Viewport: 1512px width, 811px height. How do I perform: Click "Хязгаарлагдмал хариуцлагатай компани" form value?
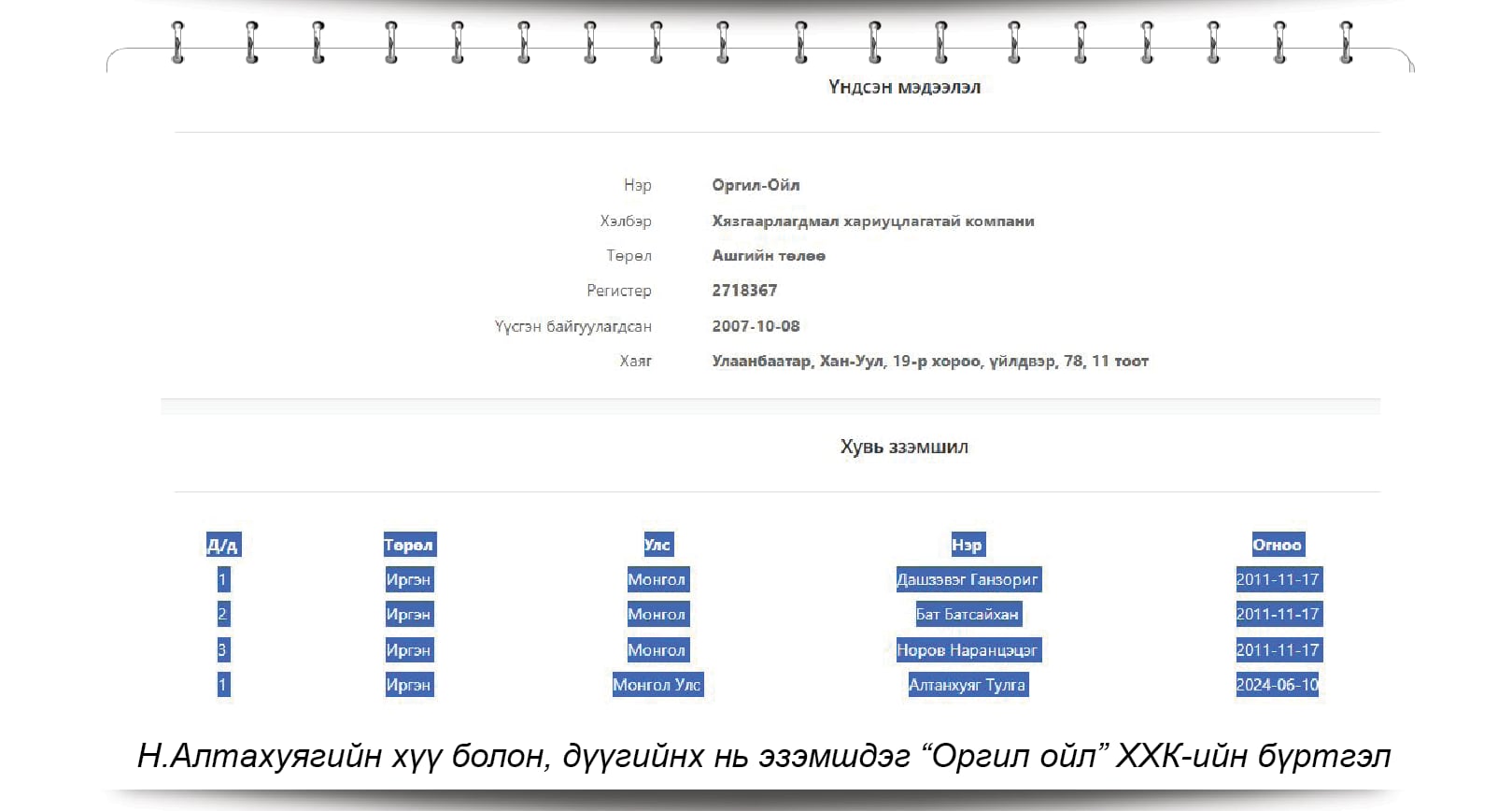[872, 221]
